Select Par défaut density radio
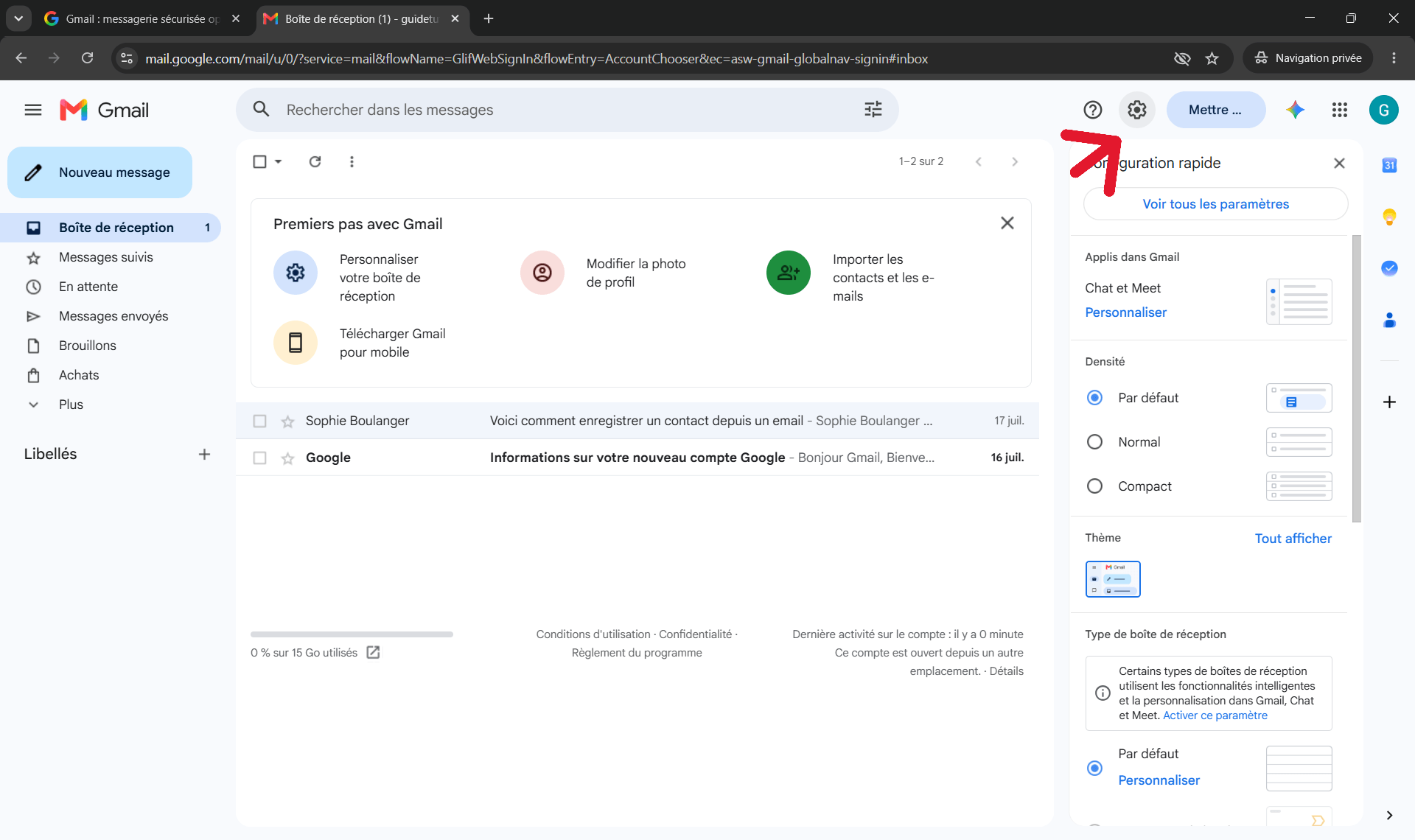The height and width of the screenshot is (840, 1415). click(x=1094, y=398)
